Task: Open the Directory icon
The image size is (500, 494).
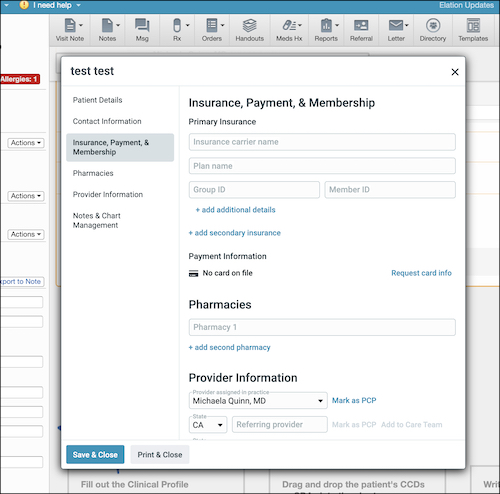Action: click(x=433, y=25)
